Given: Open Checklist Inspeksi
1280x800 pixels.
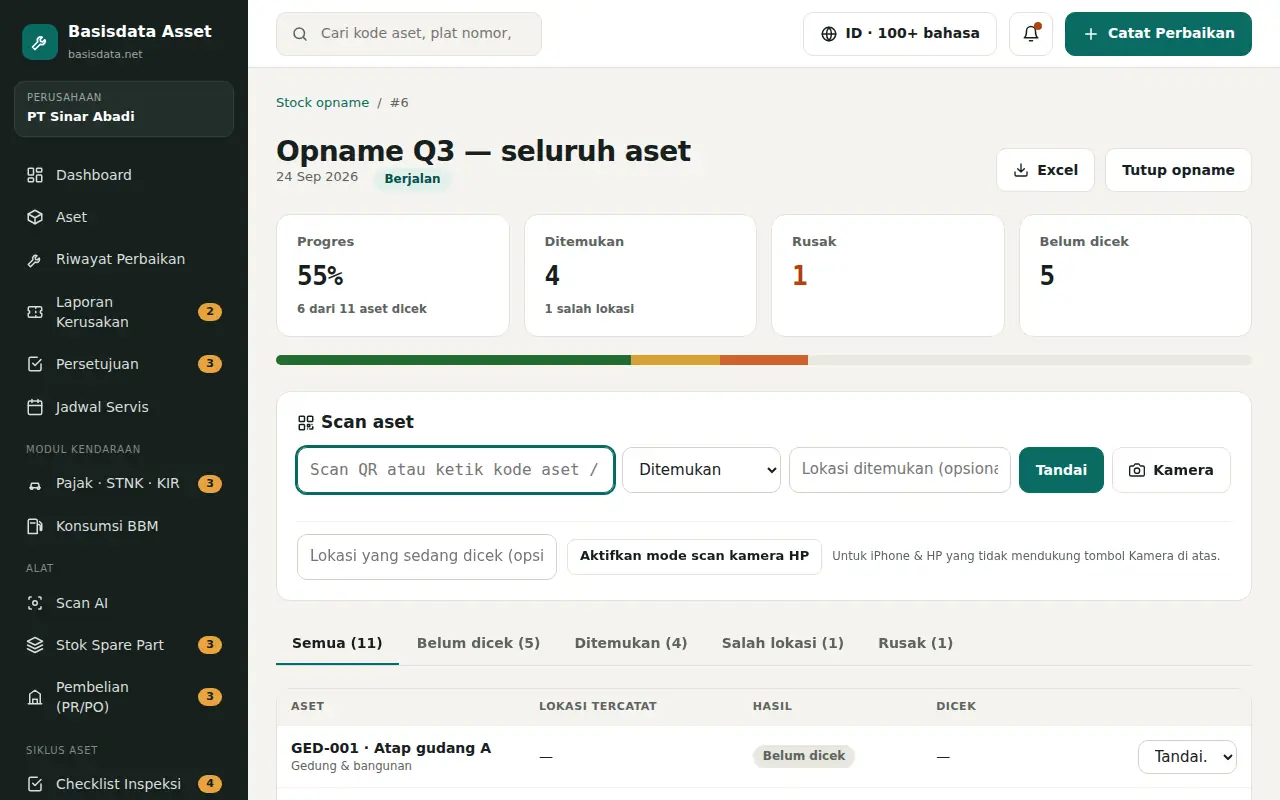Looking at the screenshot, I should click(x=124, y=784).
